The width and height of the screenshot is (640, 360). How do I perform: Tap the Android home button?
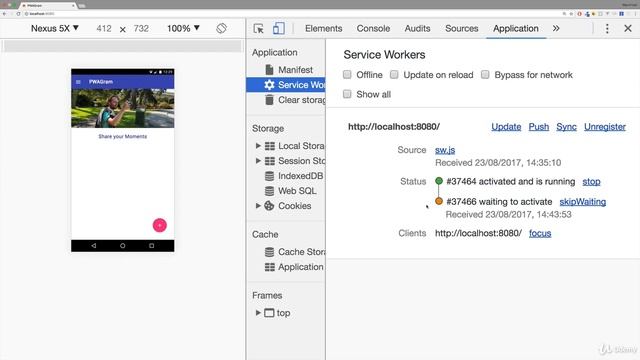[x=122, y=246]
